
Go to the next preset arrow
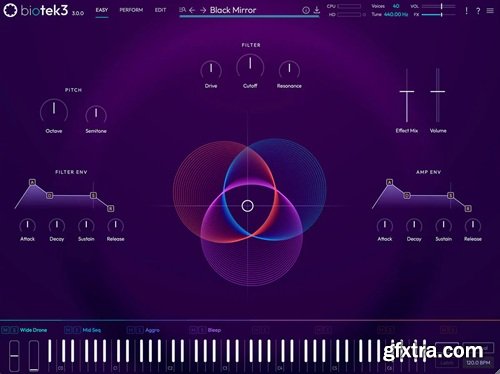pyautogui.click(x=203, y=10)
